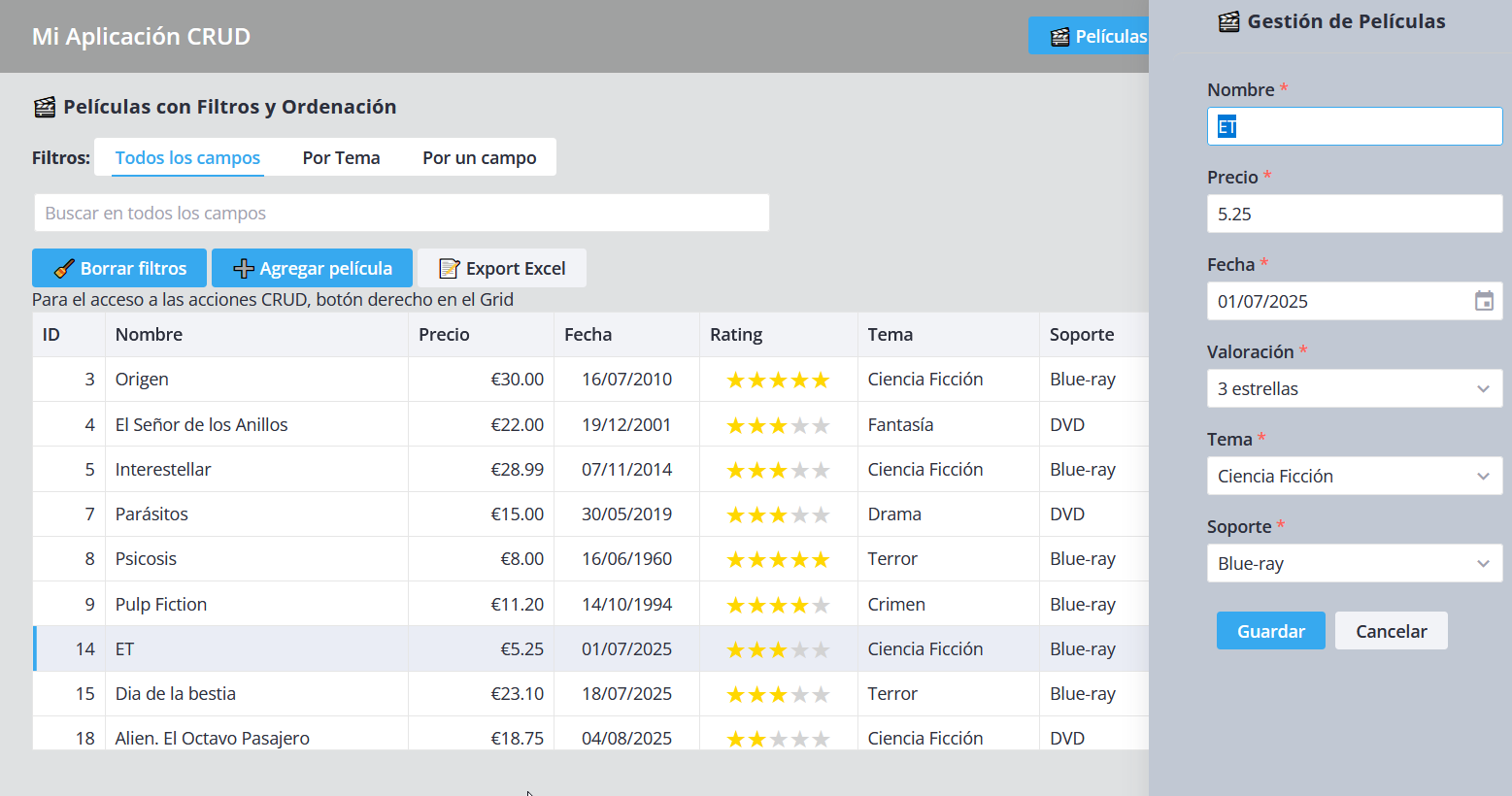Switch to Todos los campos filter tab
The width and height of the screenshot is (1512, 796).
pos(187,157)
